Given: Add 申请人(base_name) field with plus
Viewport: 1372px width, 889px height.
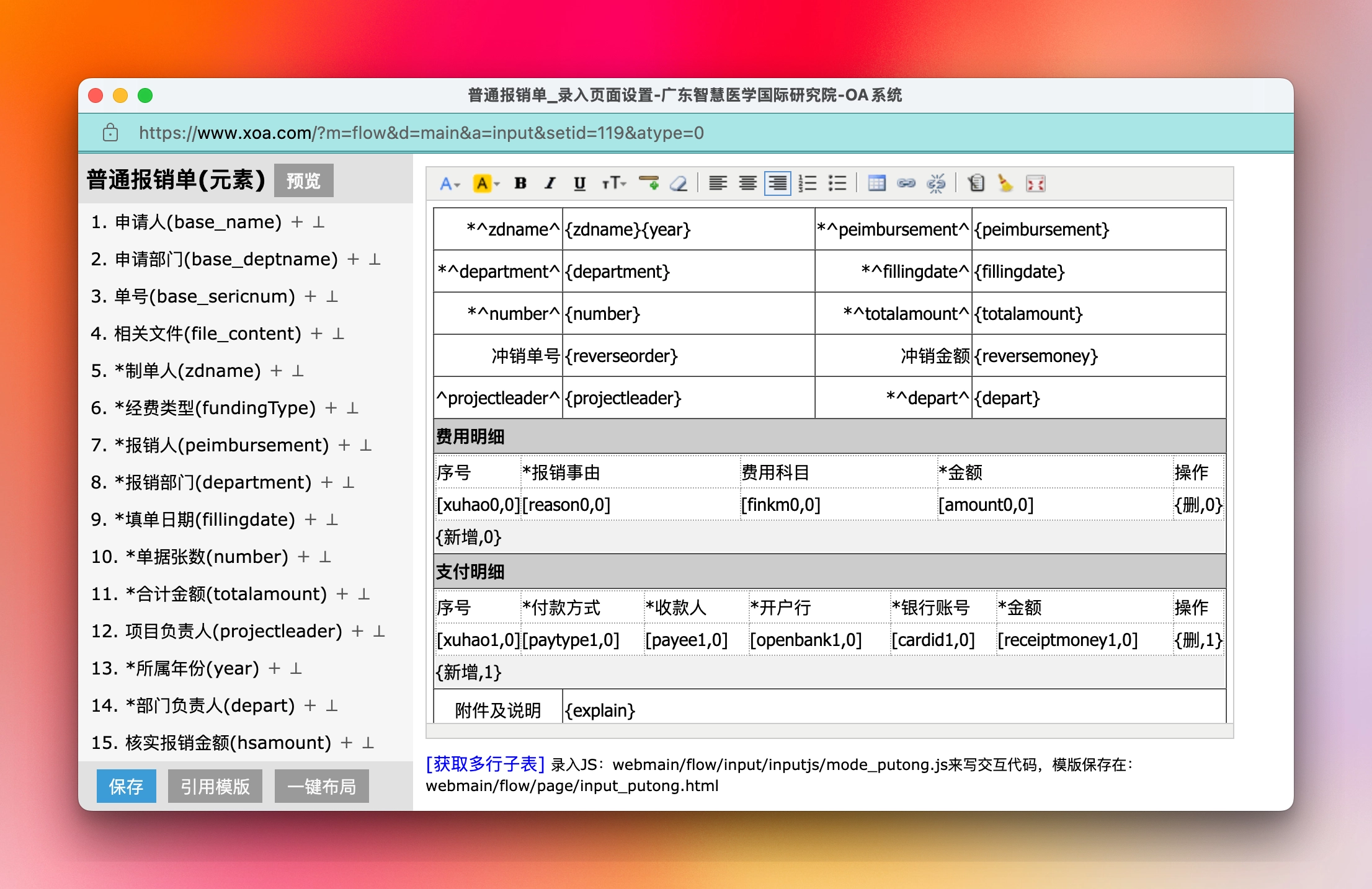Looking at the screenshot, I should (x=297, y=222).
